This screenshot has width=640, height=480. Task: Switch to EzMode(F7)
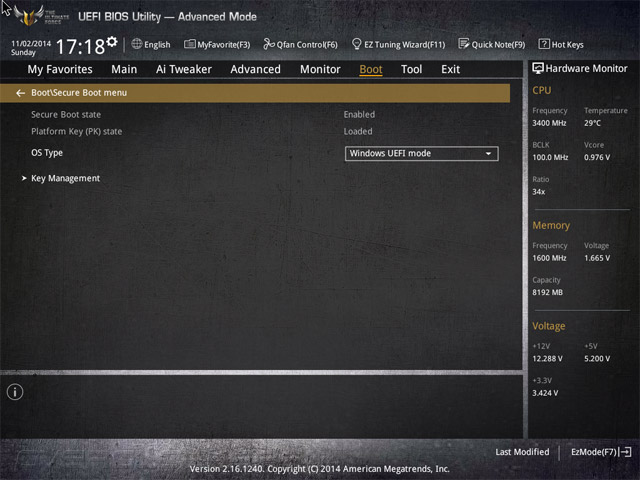coord(594,452)
